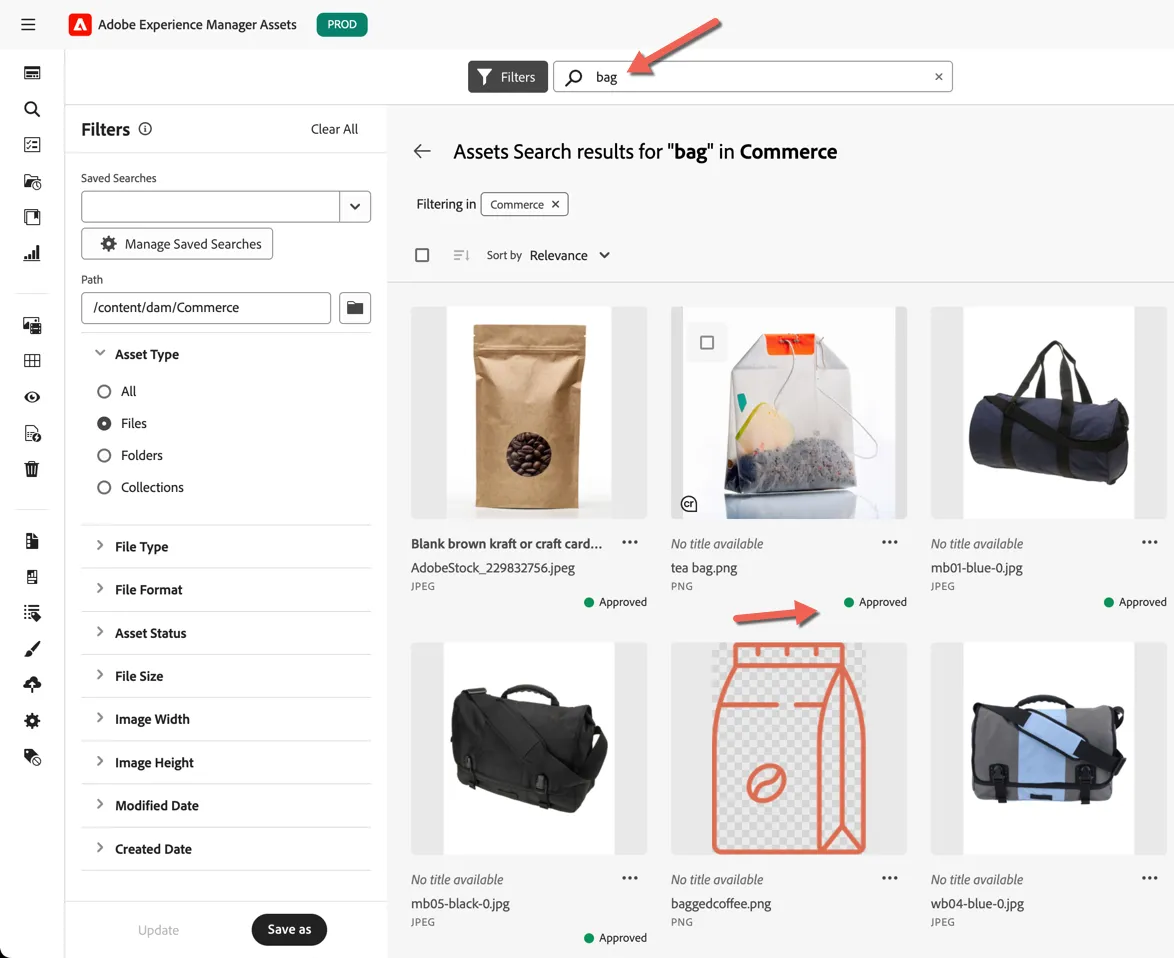This screenshot has width=1174, height=958.
Task: Open the checklist tasks icon in sidebar
Action: 31,144
